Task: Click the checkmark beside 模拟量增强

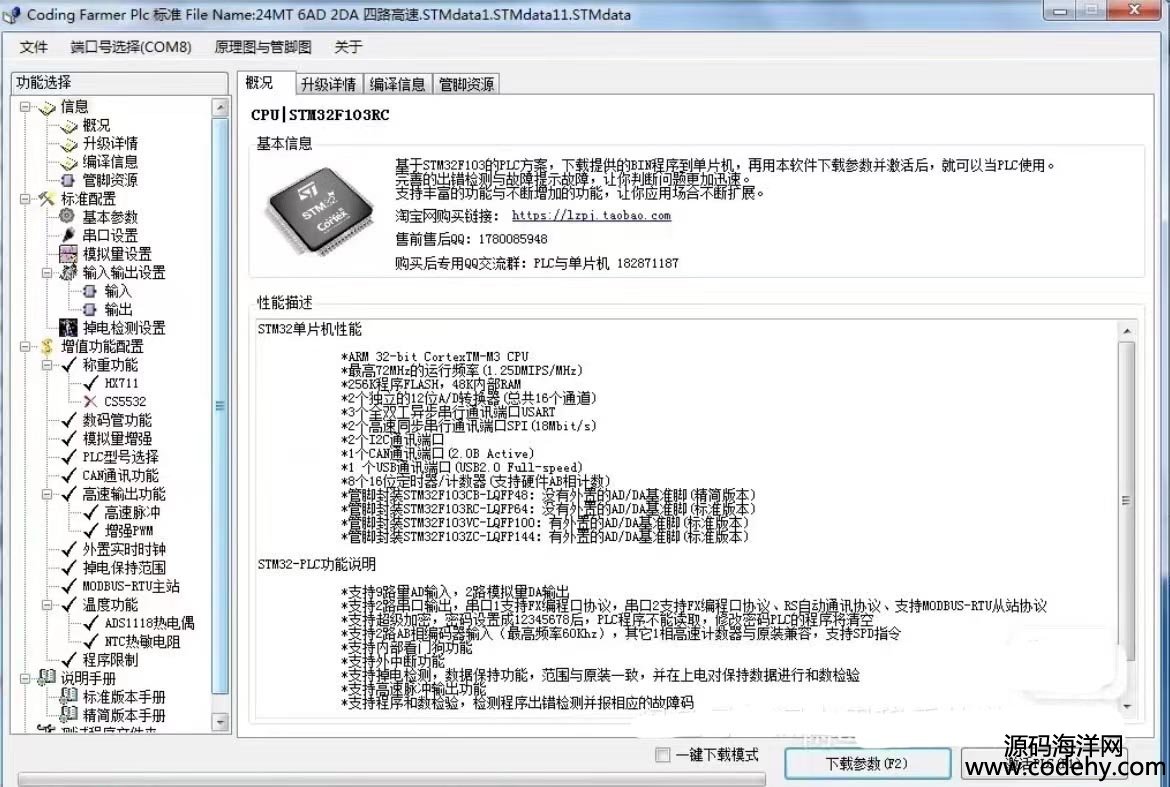Action: [69, 439]
